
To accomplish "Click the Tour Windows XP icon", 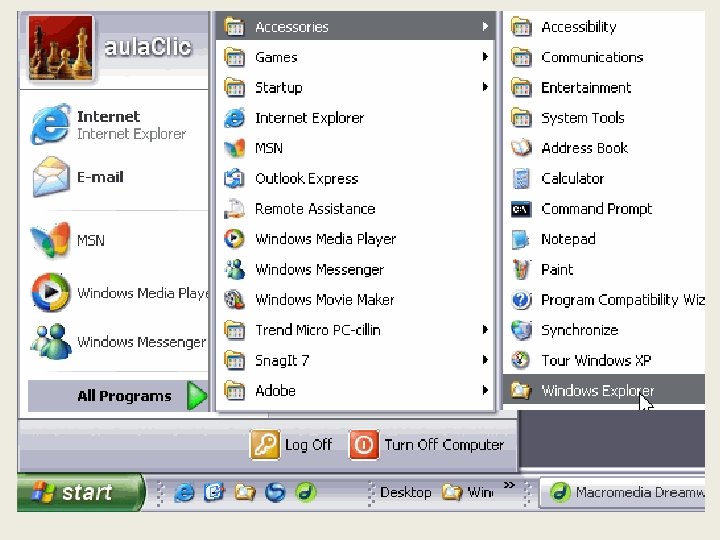I will (x=521, y=360).
